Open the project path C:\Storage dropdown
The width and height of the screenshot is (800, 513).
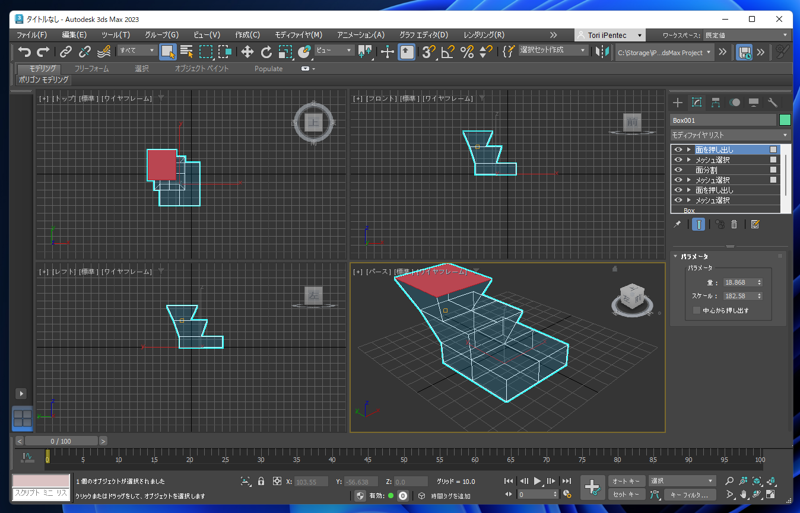coord(664,53)
